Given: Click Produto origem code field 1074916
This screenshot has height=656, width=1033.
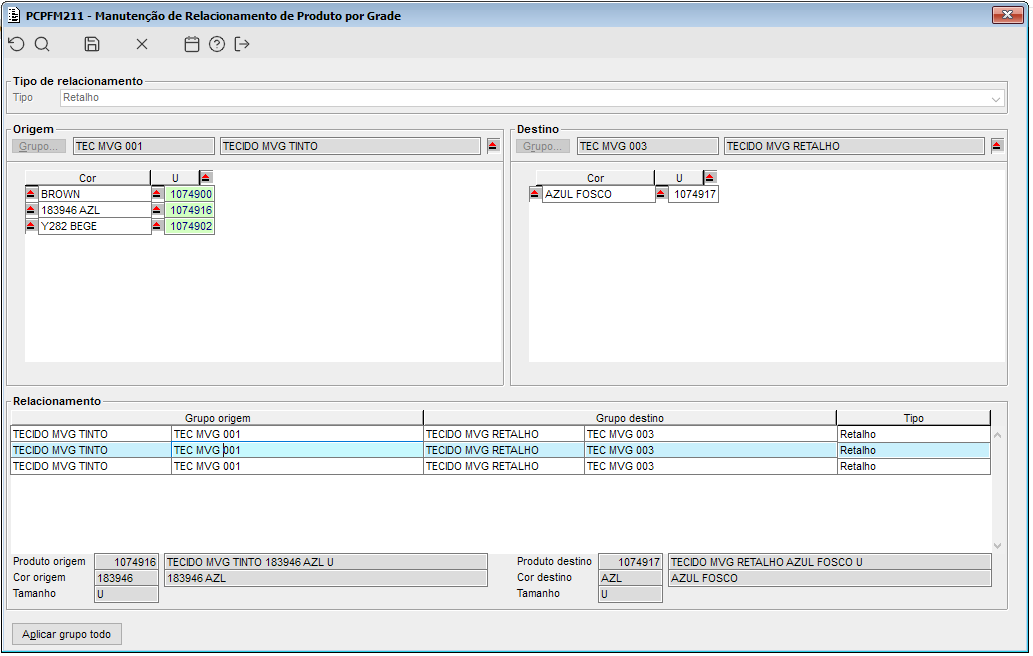Looking at the screenshot, I should pos(126,562).
